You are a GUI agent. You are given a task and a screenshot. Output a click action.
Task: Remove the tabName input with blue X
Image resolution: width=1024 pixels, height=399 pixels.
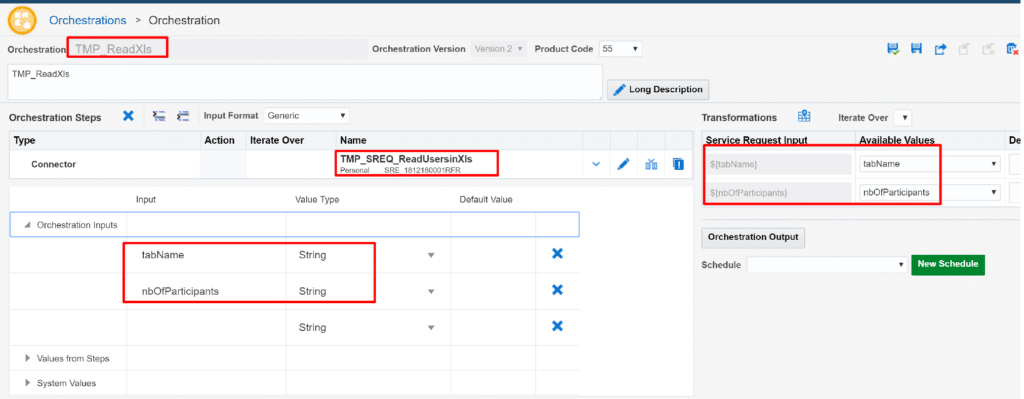[557, 254]
